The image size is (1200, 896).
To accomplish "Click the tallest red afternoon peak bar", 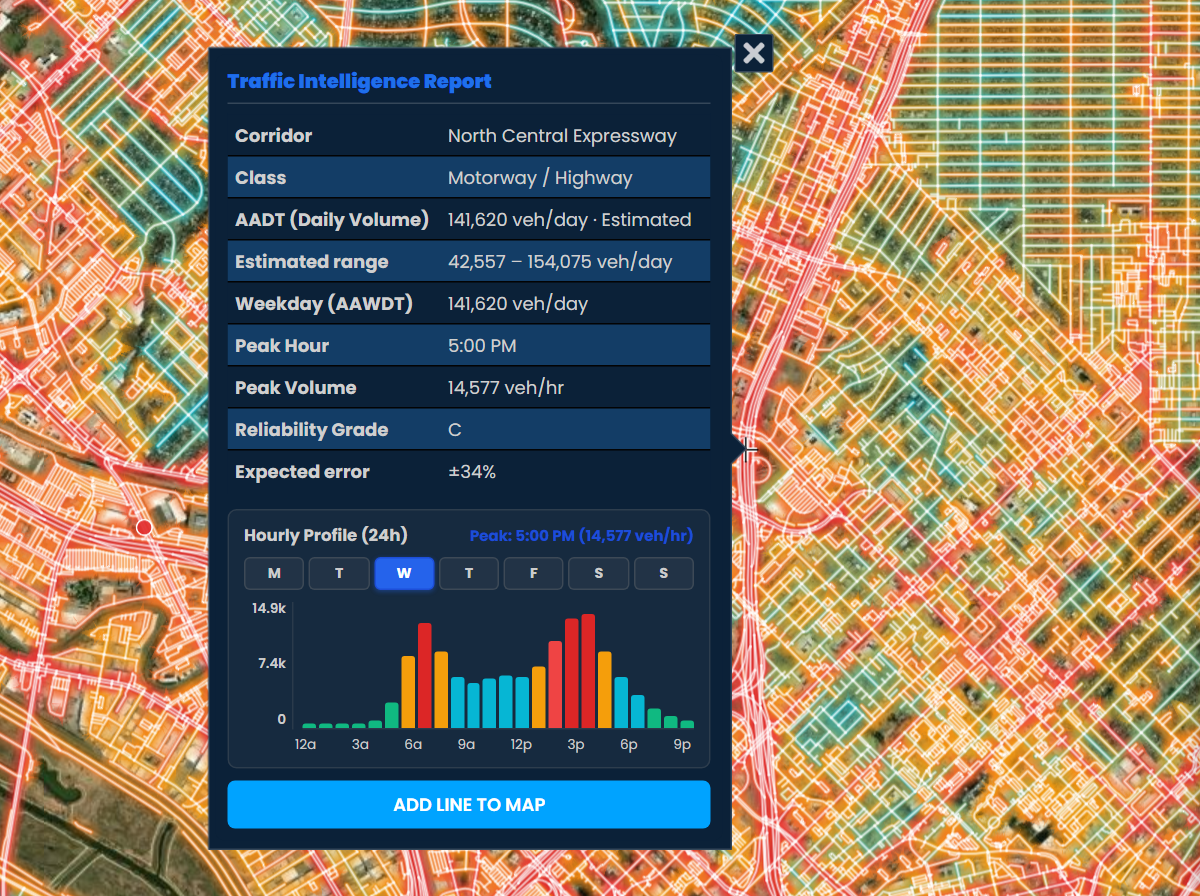I will pyautogui.click(x=588, y=671).
